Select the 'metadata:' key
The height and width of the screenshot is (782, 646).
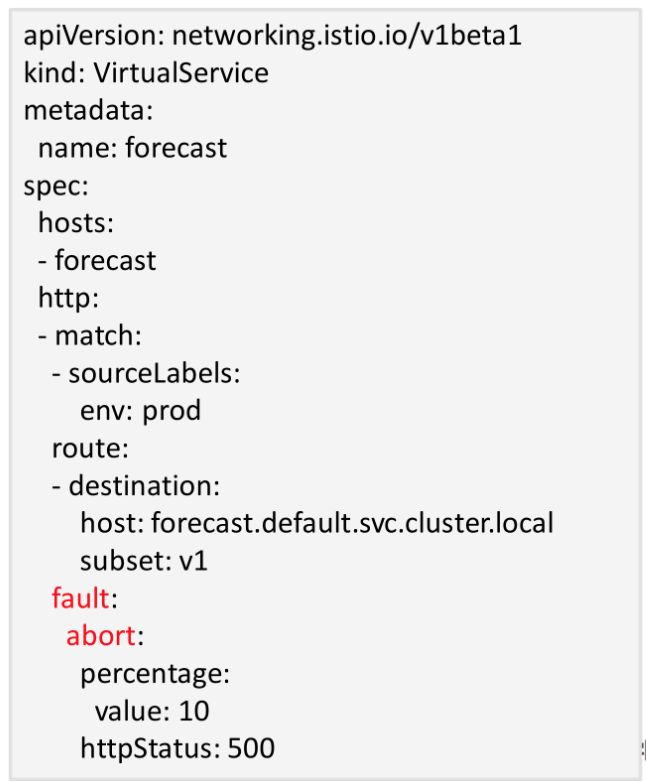coord(88,111)
